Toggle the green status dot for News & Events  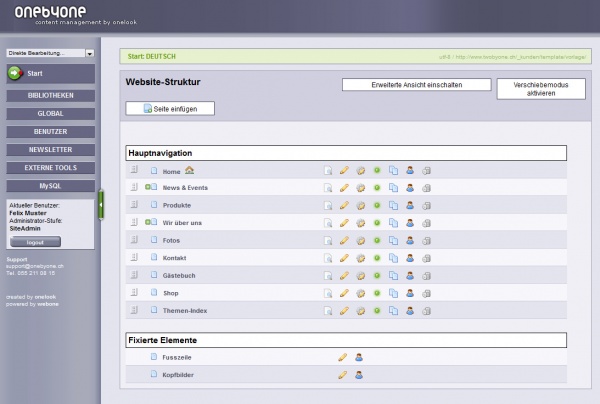pos(377,188)
